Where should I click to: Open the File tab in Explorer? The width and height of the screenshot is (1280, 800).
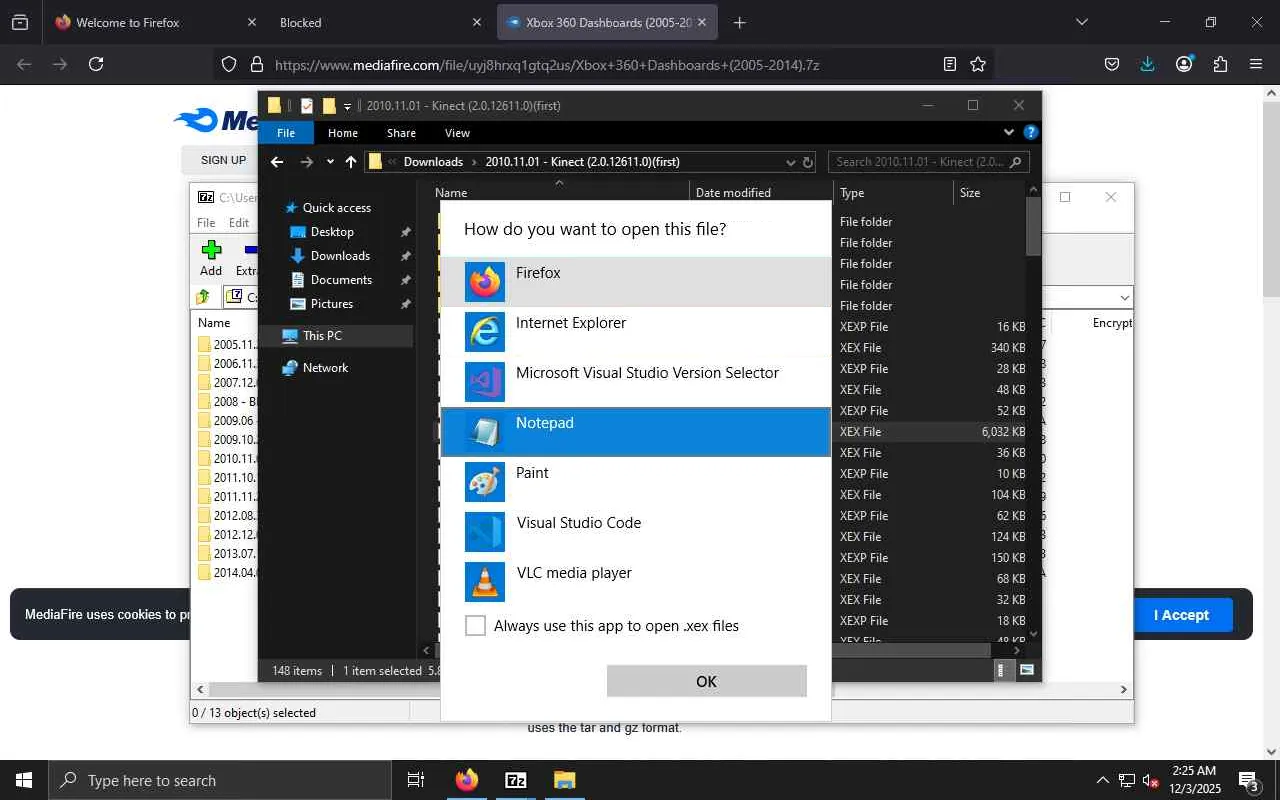tap(286, 133)
